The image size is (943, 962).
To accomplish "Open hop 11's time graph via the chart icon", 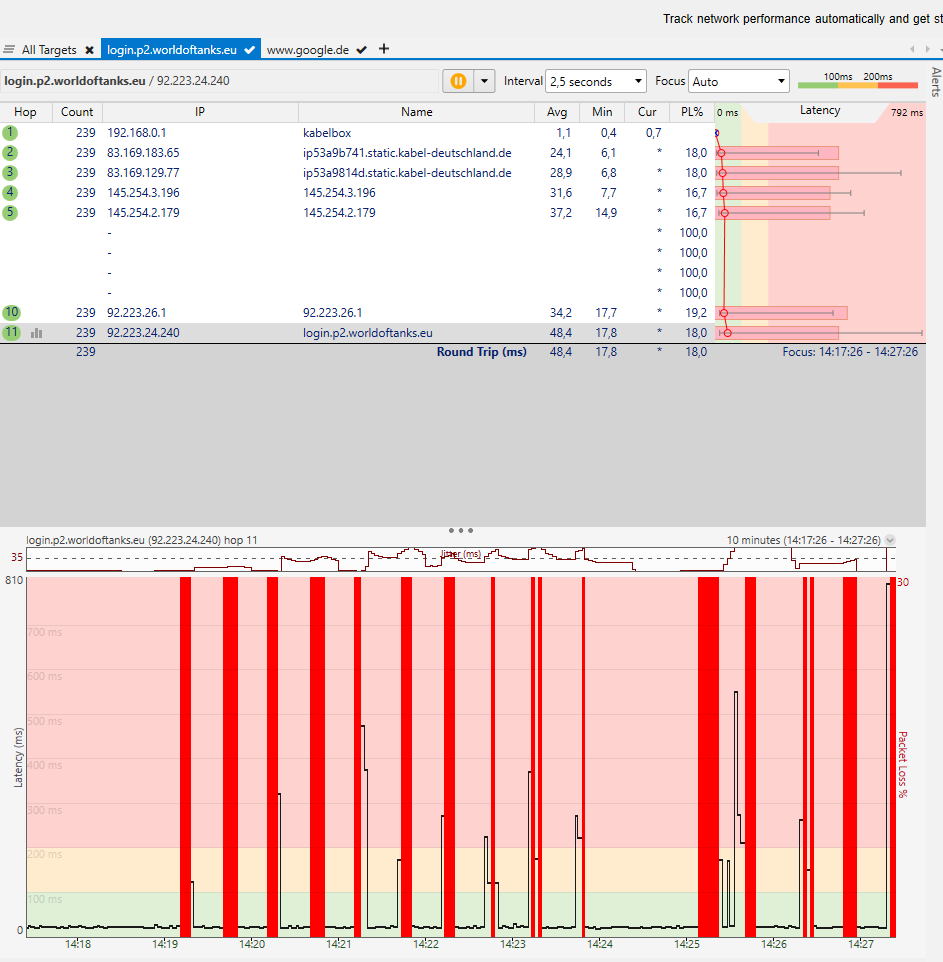I will click(x=37, y=332).
